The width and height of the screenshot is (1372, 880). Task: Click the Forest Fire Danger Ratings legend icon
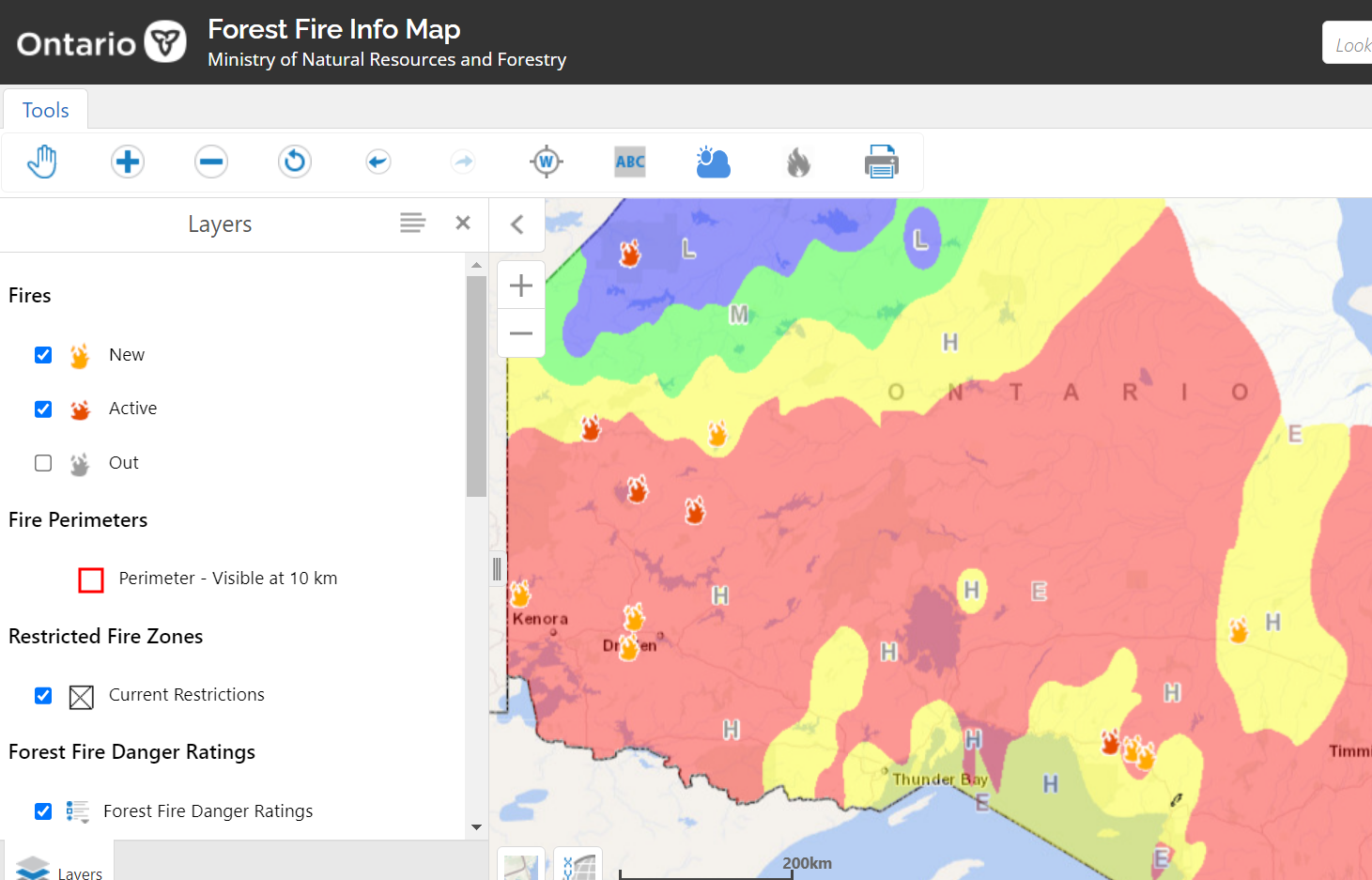[x=78, y=811]
